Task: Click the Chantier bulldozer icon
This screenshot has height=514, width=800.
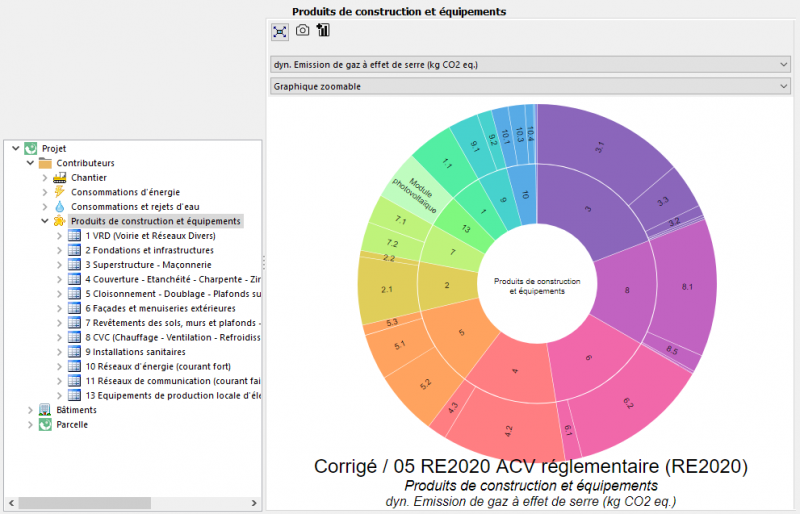Action: 60,178
